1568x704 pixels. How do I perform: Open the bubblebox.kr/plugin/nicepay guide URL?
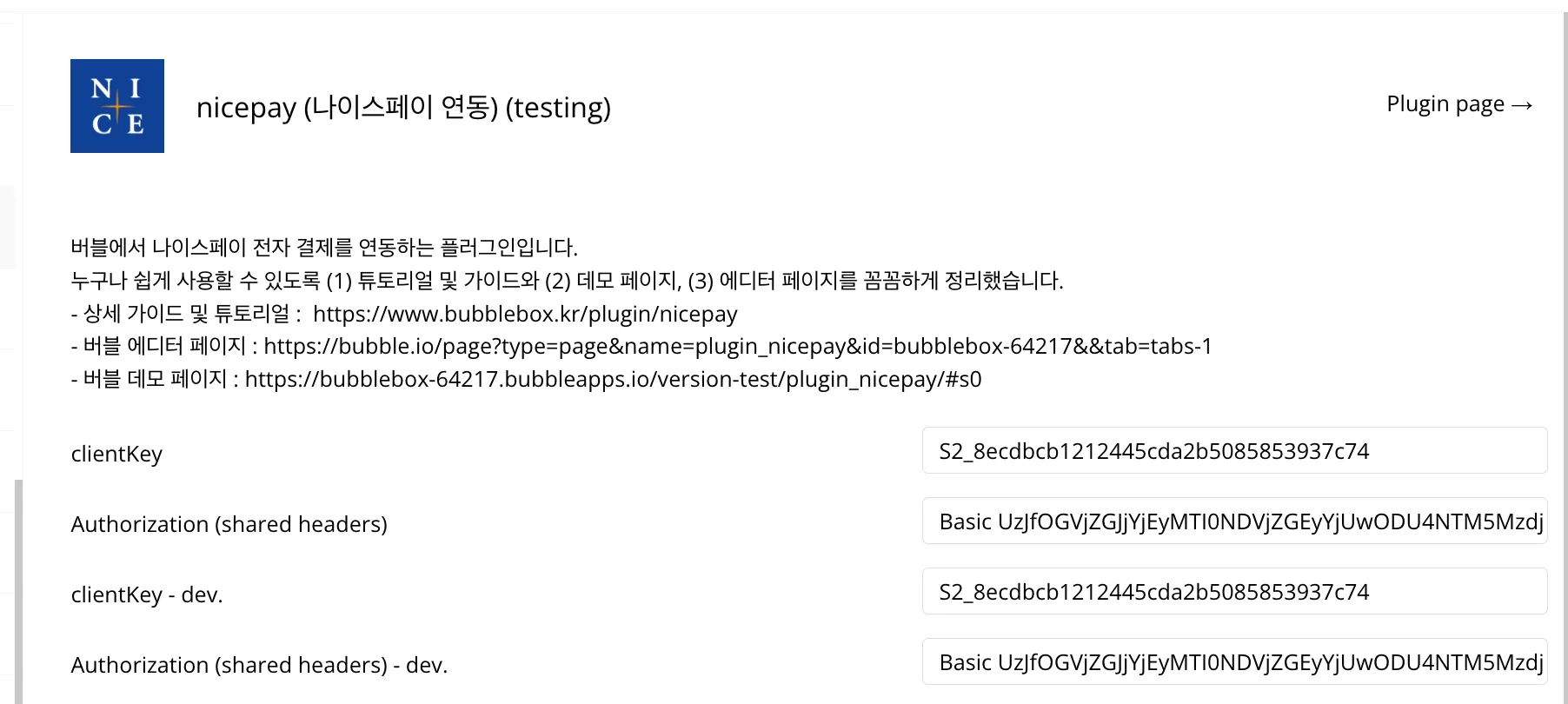(x=524, y=314)
